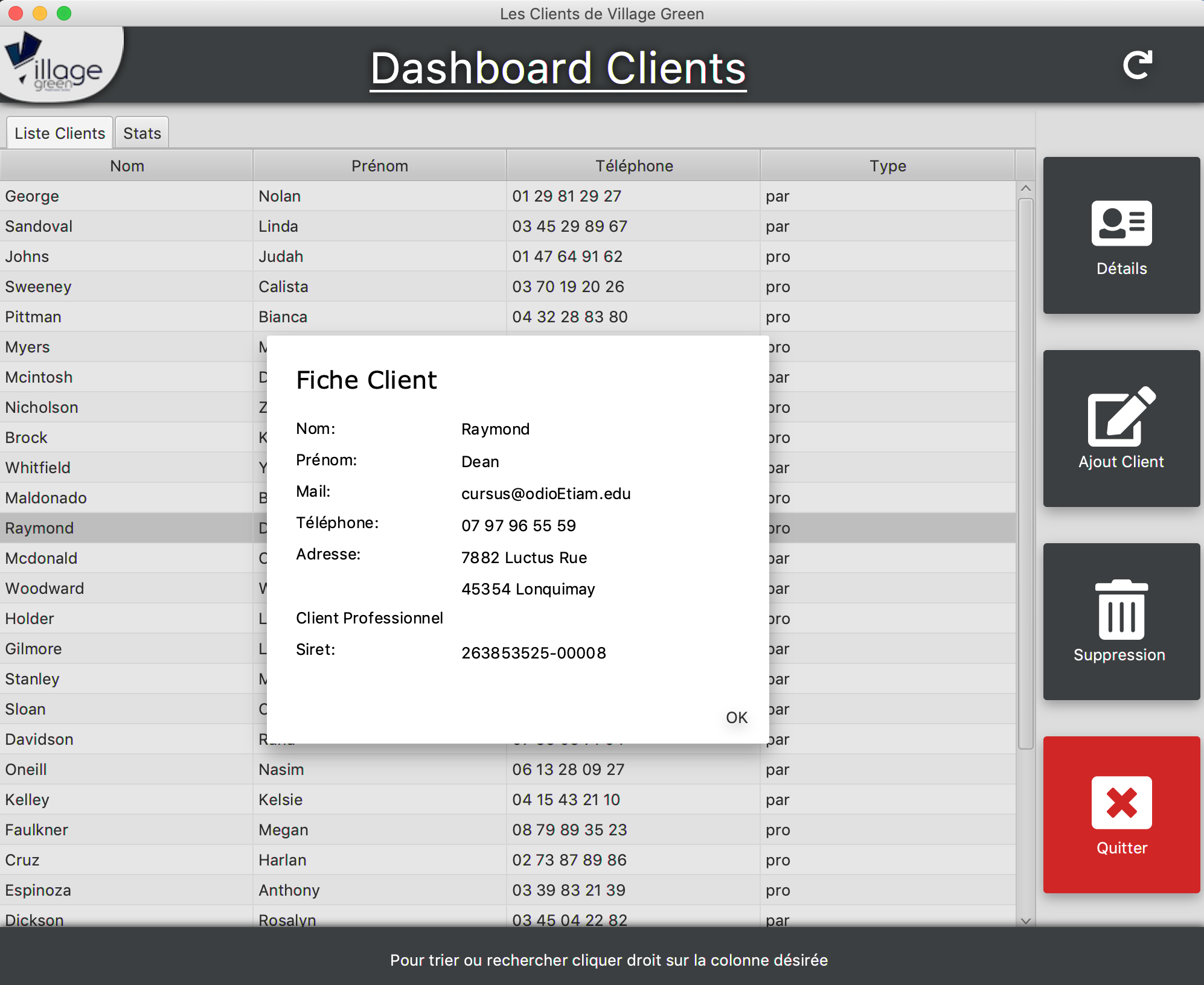Open the Détails client card button

click(1121, 235)
